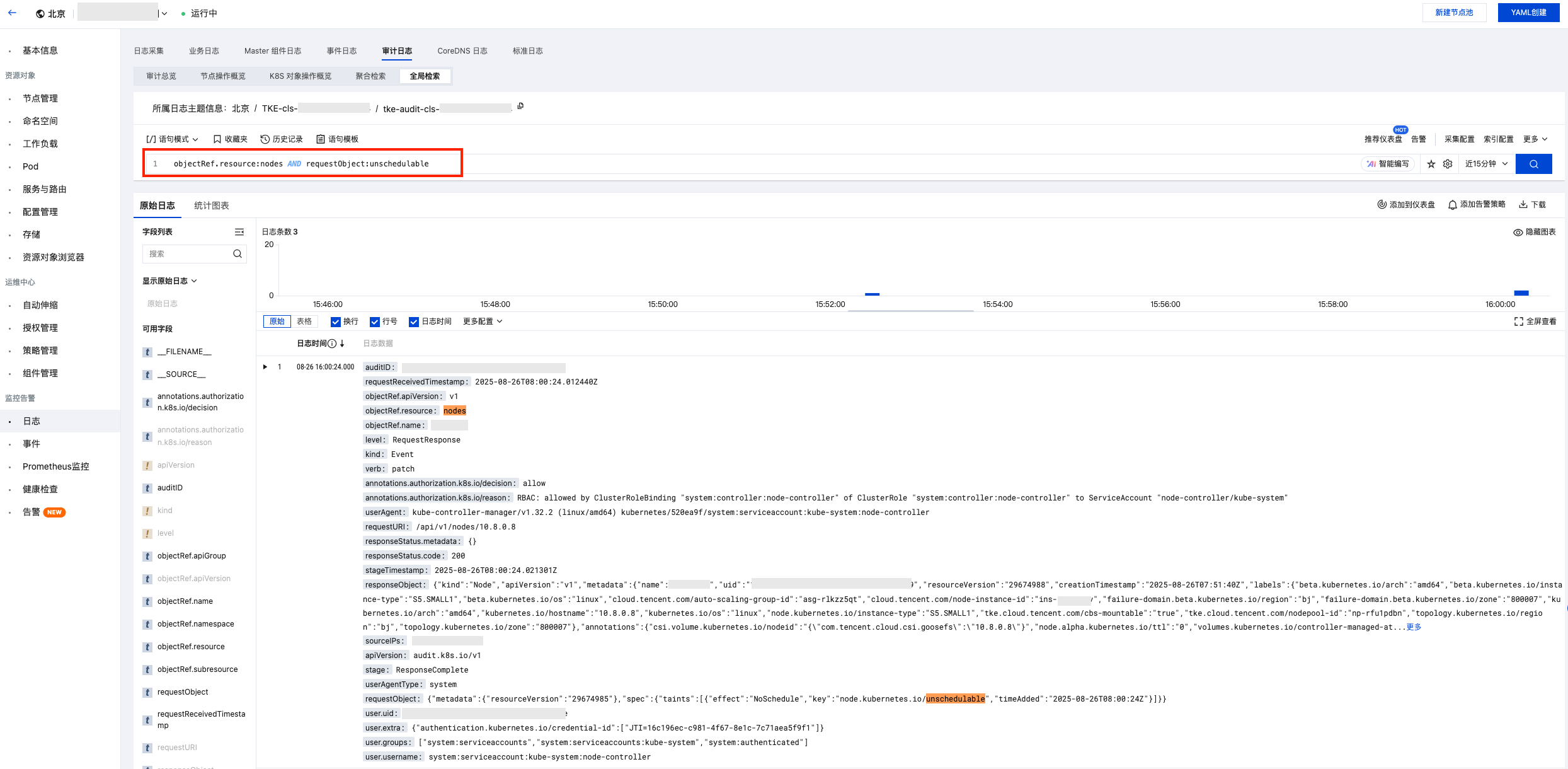Click the back arrow at top left
1568x769 pixels.
(x=12, y=13)
